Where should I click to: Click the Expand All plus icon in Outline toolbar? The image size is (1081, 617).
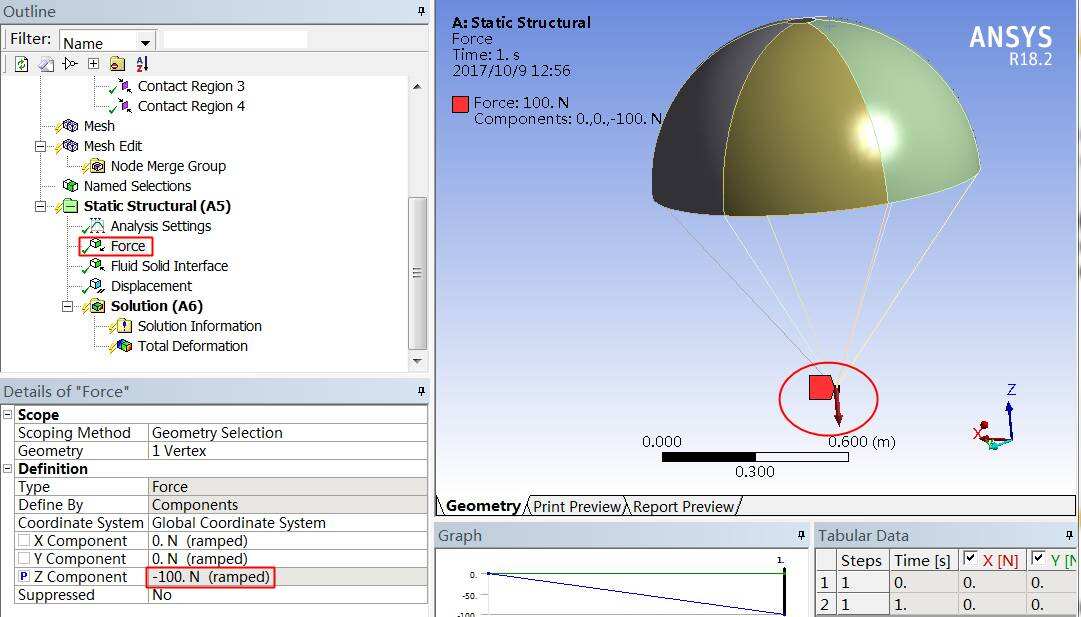(94, 64)
